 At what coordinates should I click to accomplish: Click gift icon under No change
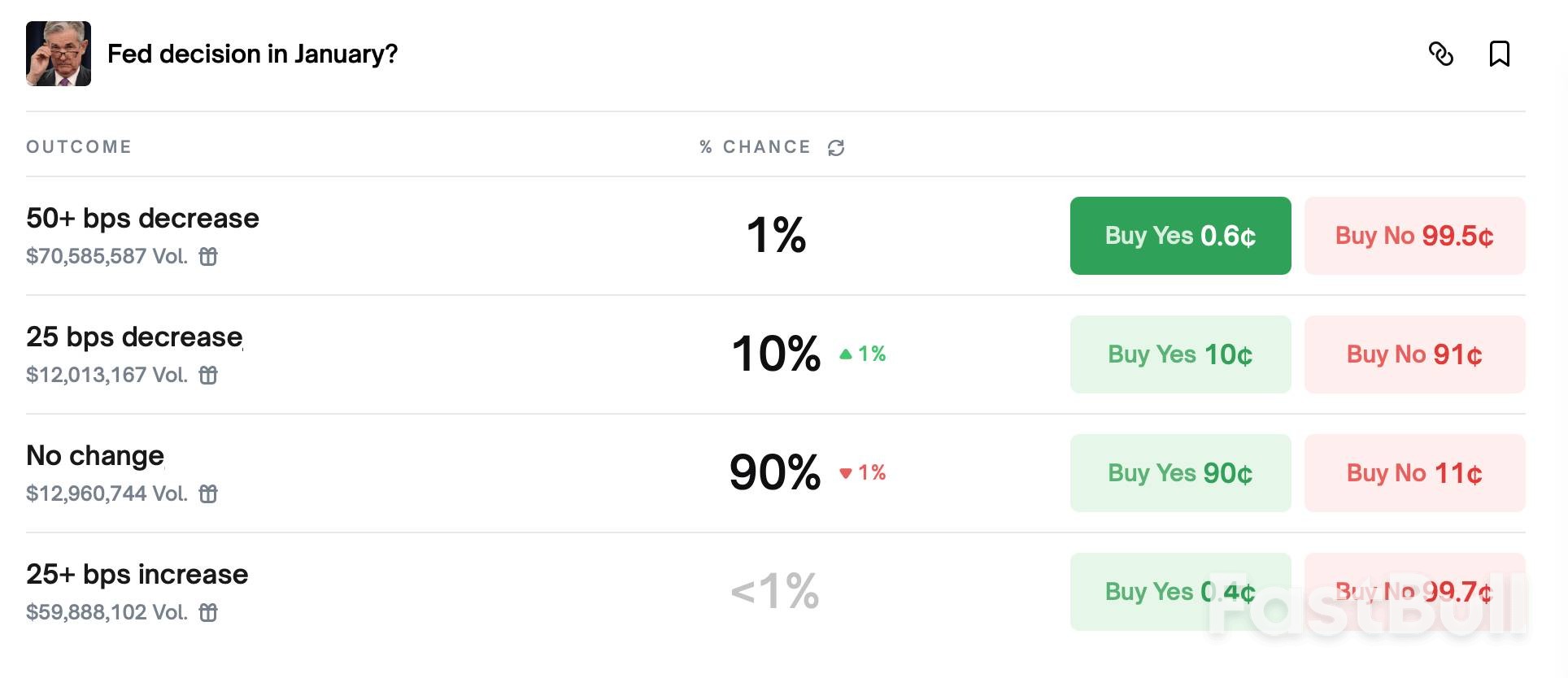(x=208, y=494)
